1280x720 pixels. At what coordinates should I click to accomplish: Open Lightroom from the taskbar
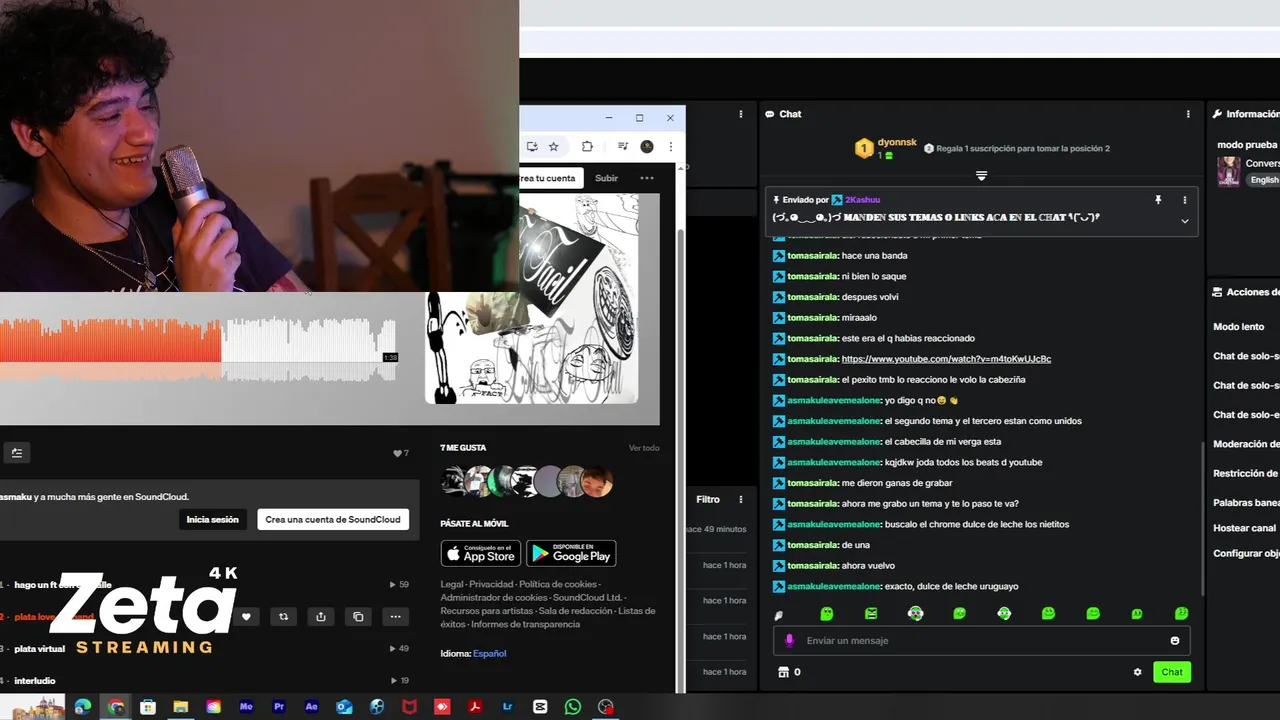(508, 707)
